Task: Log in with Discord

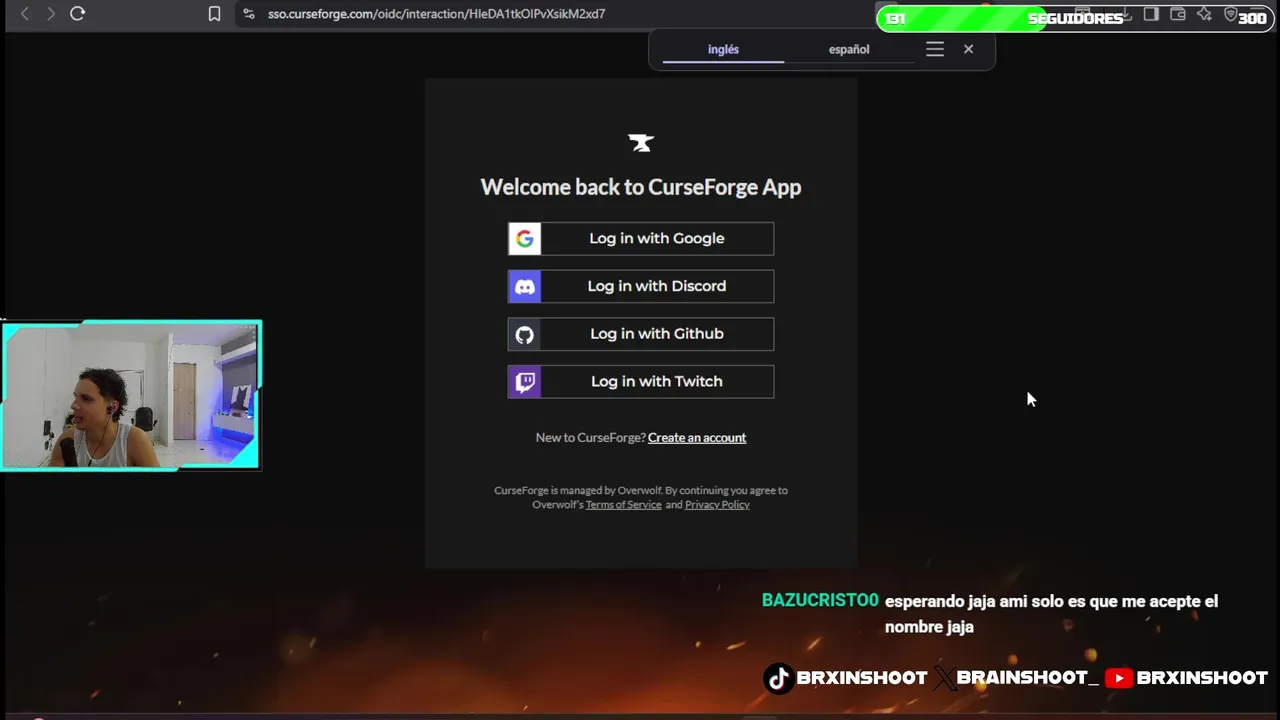Action: tap(641, 286)
